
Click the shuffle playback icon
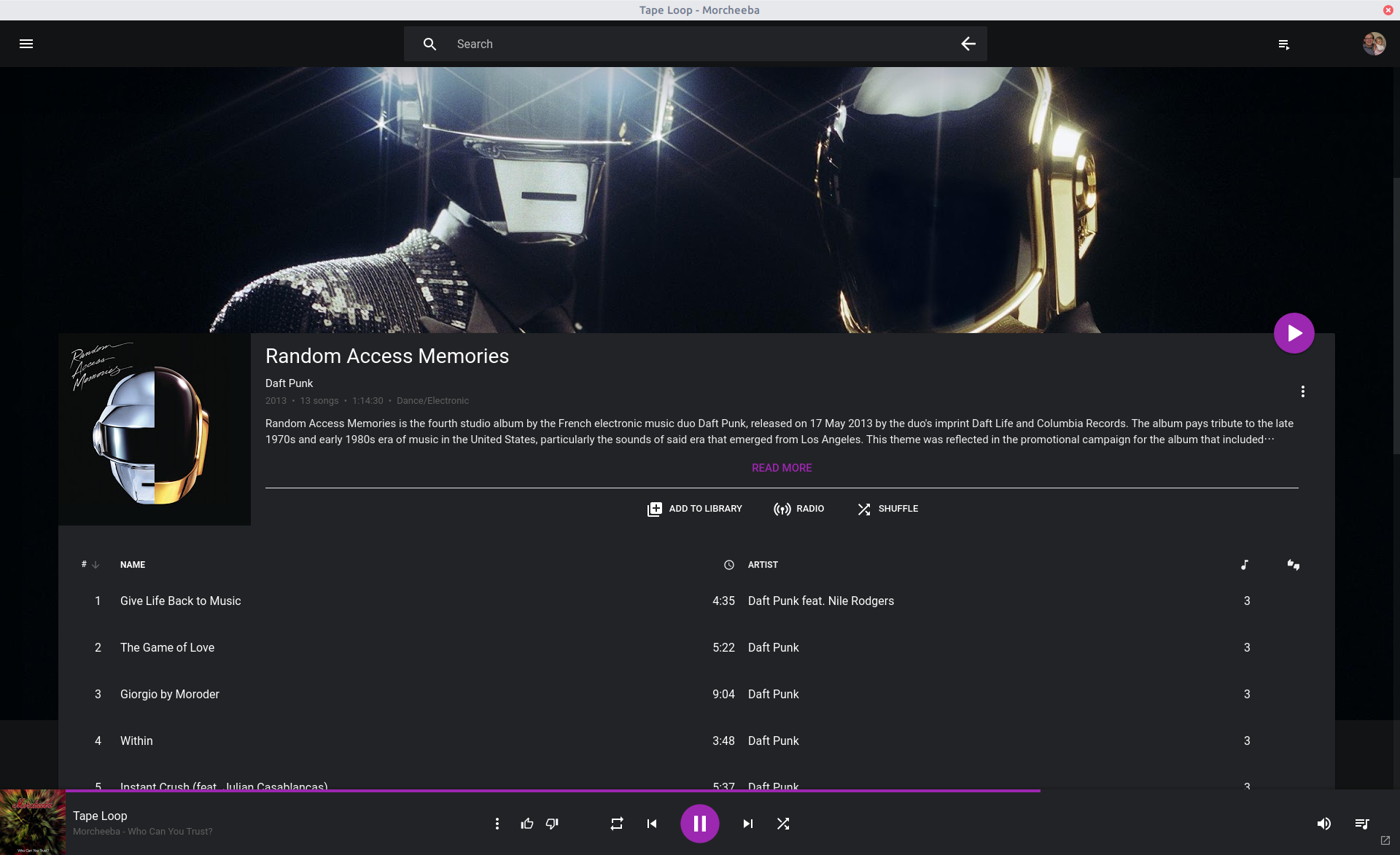pyautogui.click(x=783, y=823)
